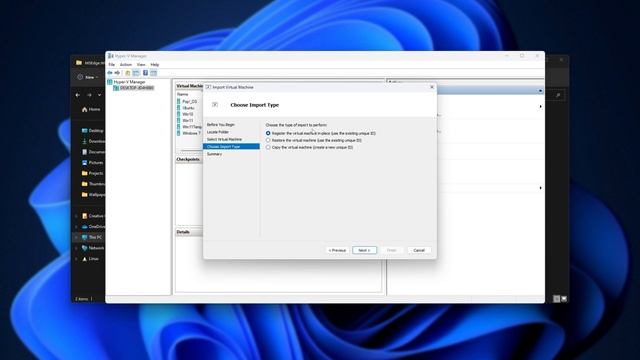Image resolution: width=640 pixels, height=360 pixels.
Task: Click the Linux penguin icon in sidebar
Action: click(x=84, y=259)
